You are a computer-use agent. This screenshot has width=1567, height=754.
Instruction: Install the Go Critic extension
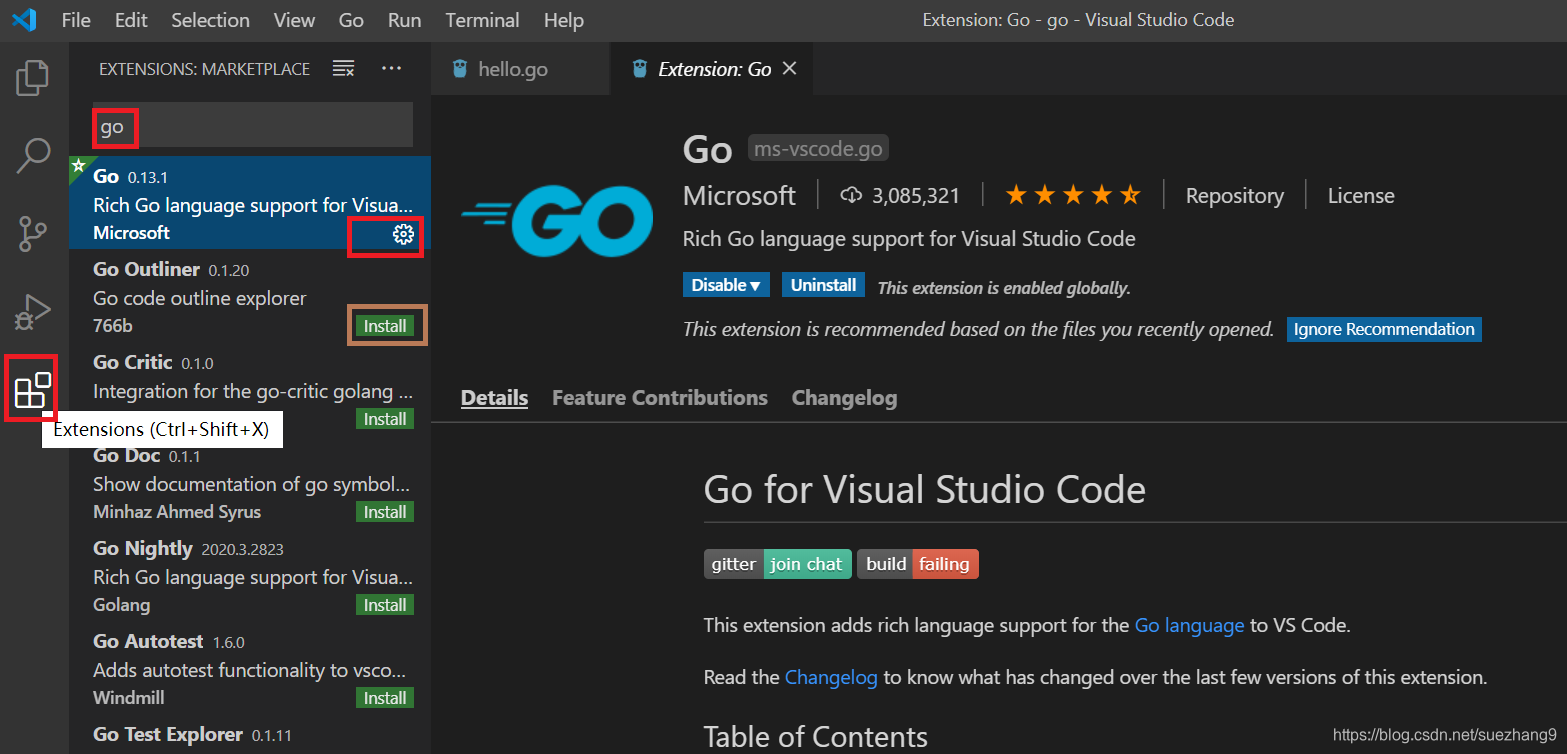[x=385, y=419]
